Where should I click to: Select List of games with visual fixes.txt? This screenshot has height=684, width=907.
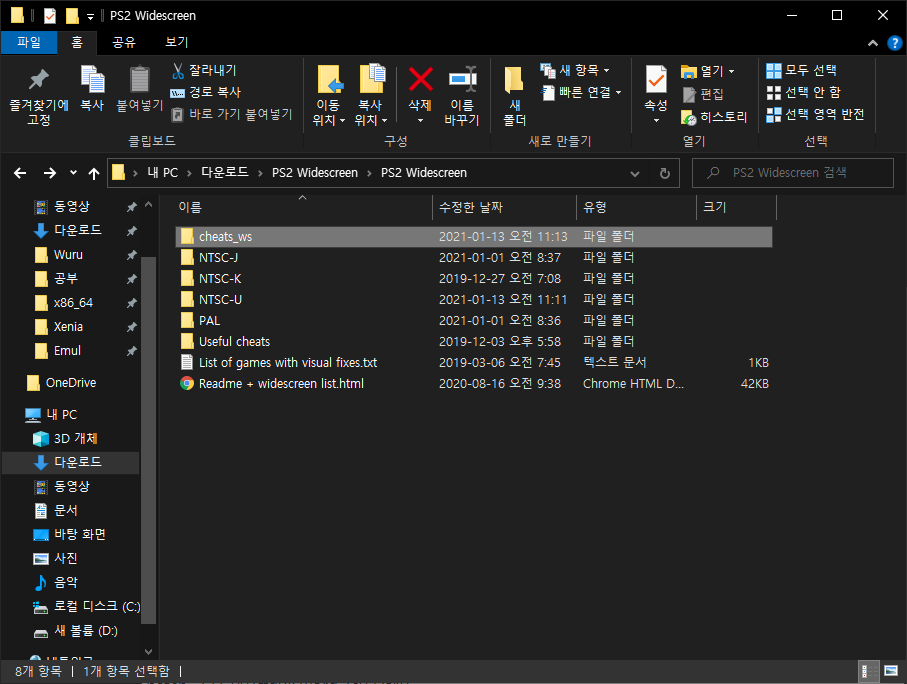[473, 363]
